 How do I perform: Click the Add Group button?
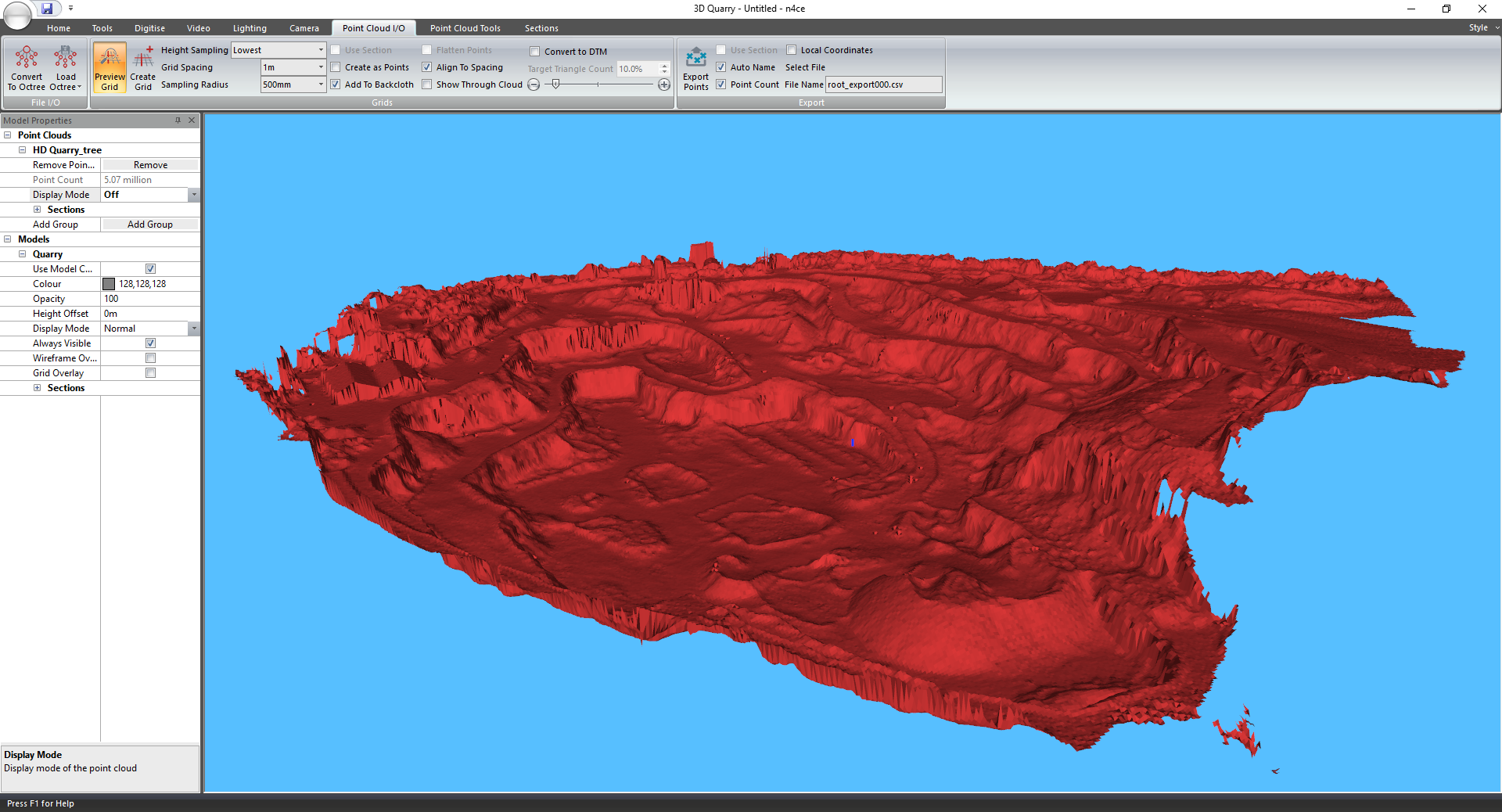coord(150,225)
